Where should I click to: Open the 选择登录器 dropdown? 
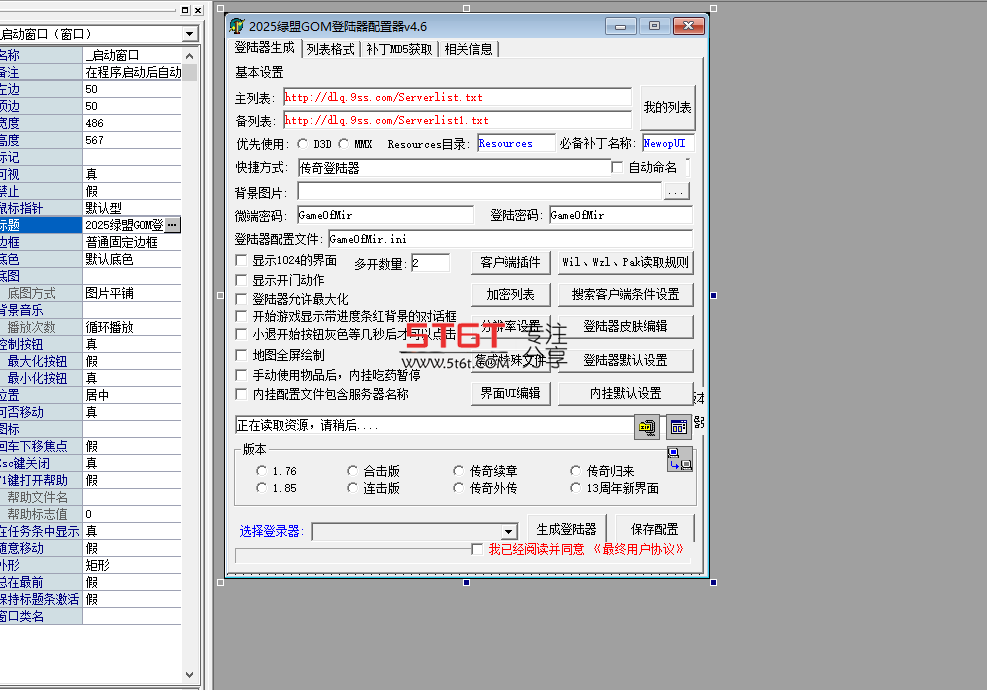pyautogui.click(x=509, y=531)
